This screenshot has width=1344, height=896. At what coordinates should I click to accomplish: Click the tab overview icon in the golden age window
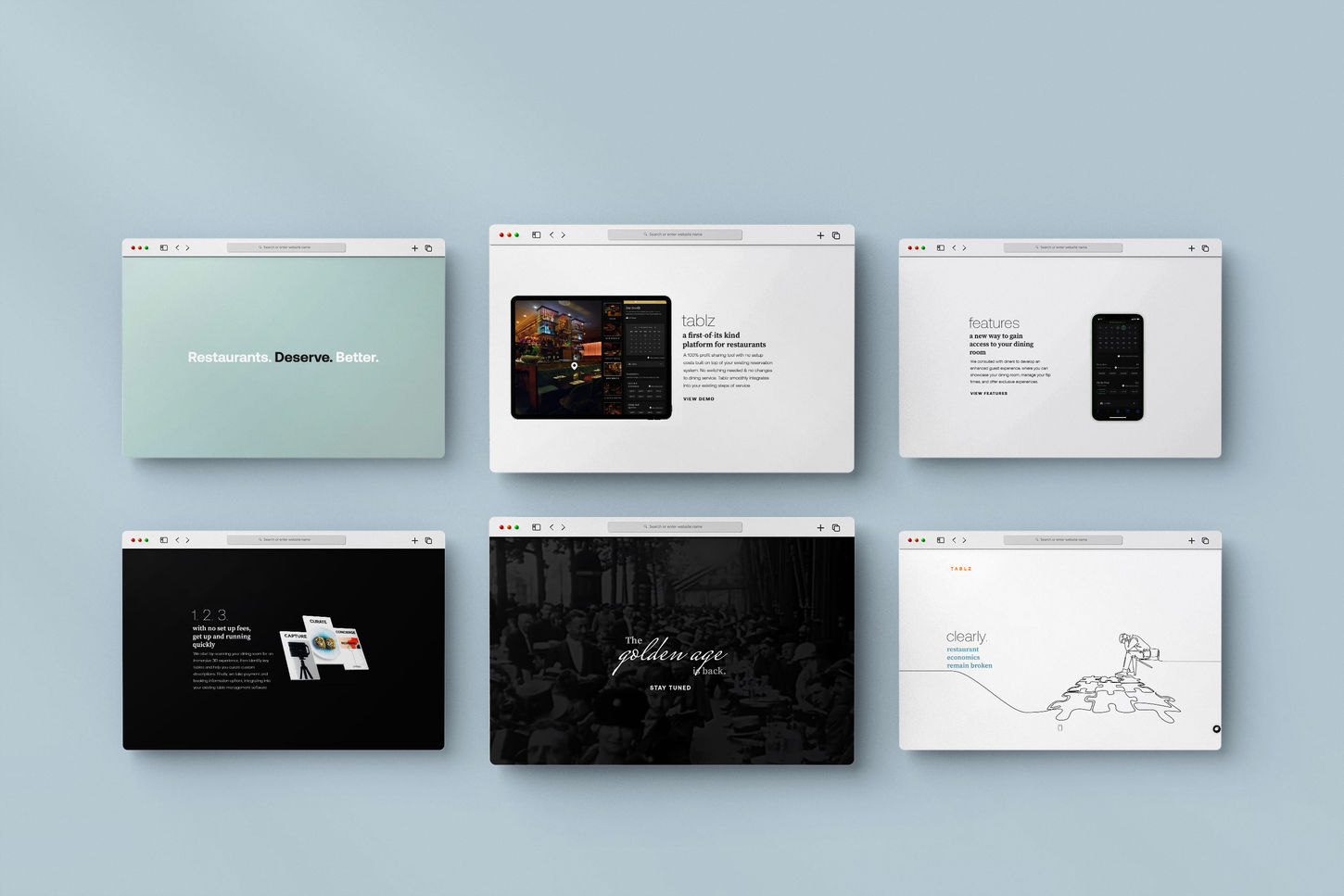coord(835,526)
